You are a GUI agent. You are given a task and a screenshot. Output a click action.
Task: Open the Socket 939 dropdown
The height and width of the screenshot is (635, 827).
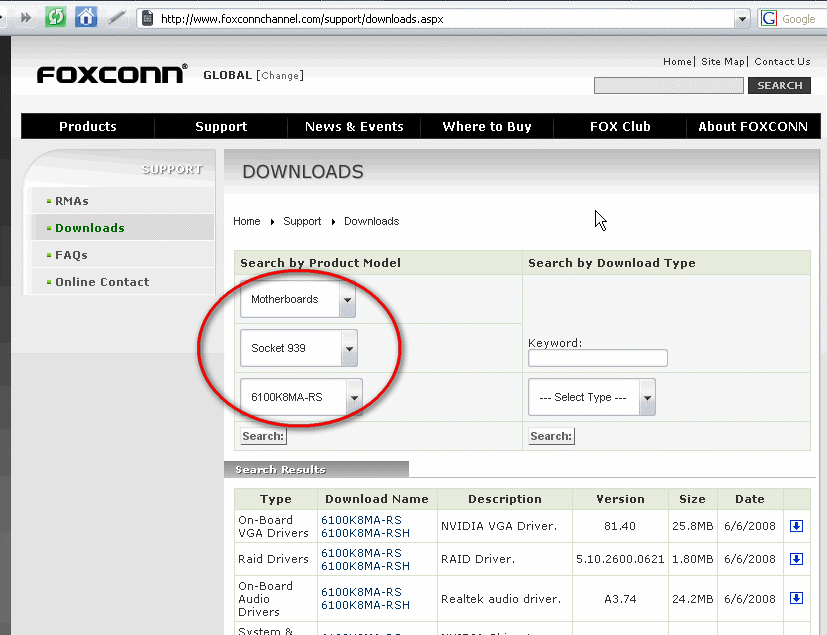(299, 348)
